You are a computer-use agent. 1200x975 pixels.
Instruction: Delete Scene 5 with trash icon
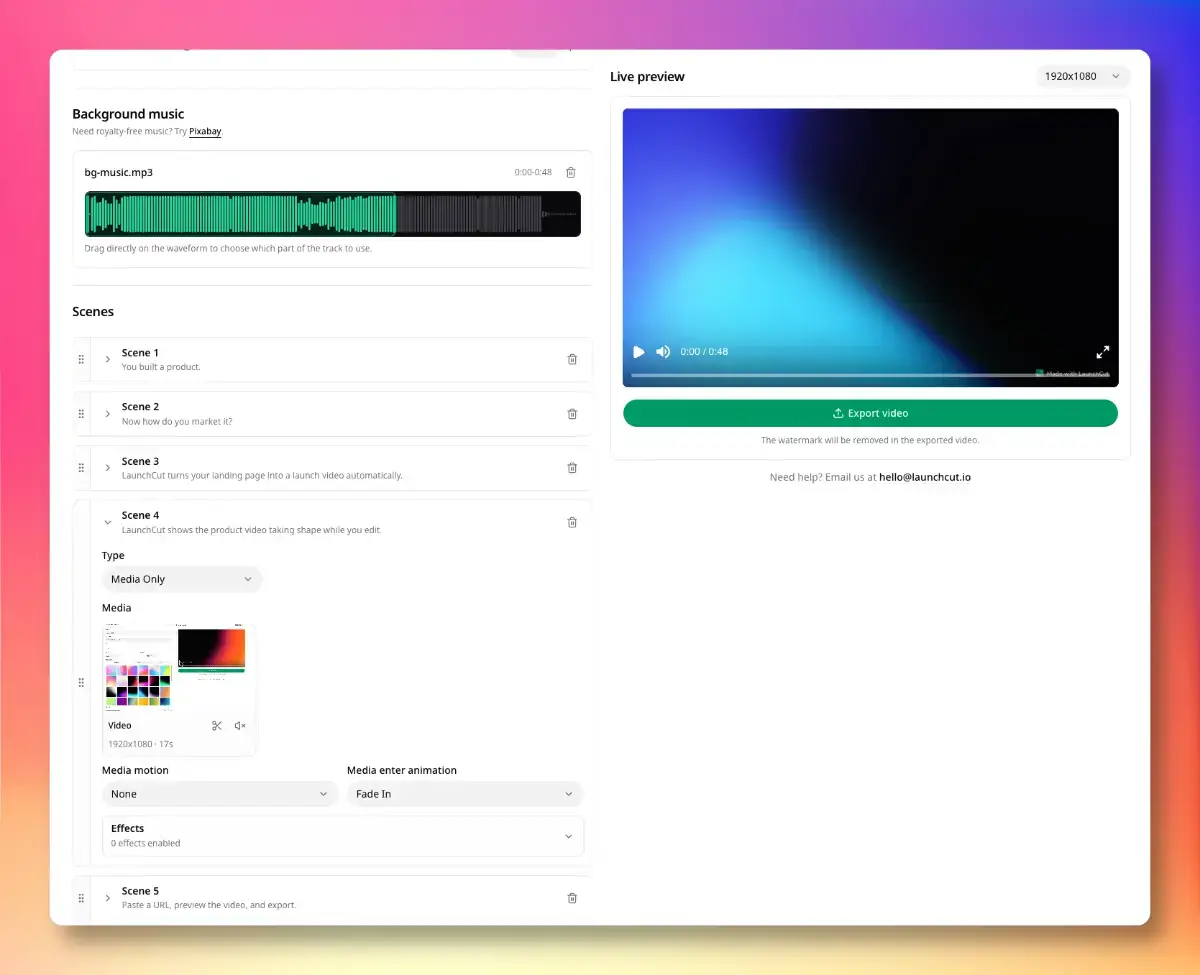click(572, 898)
